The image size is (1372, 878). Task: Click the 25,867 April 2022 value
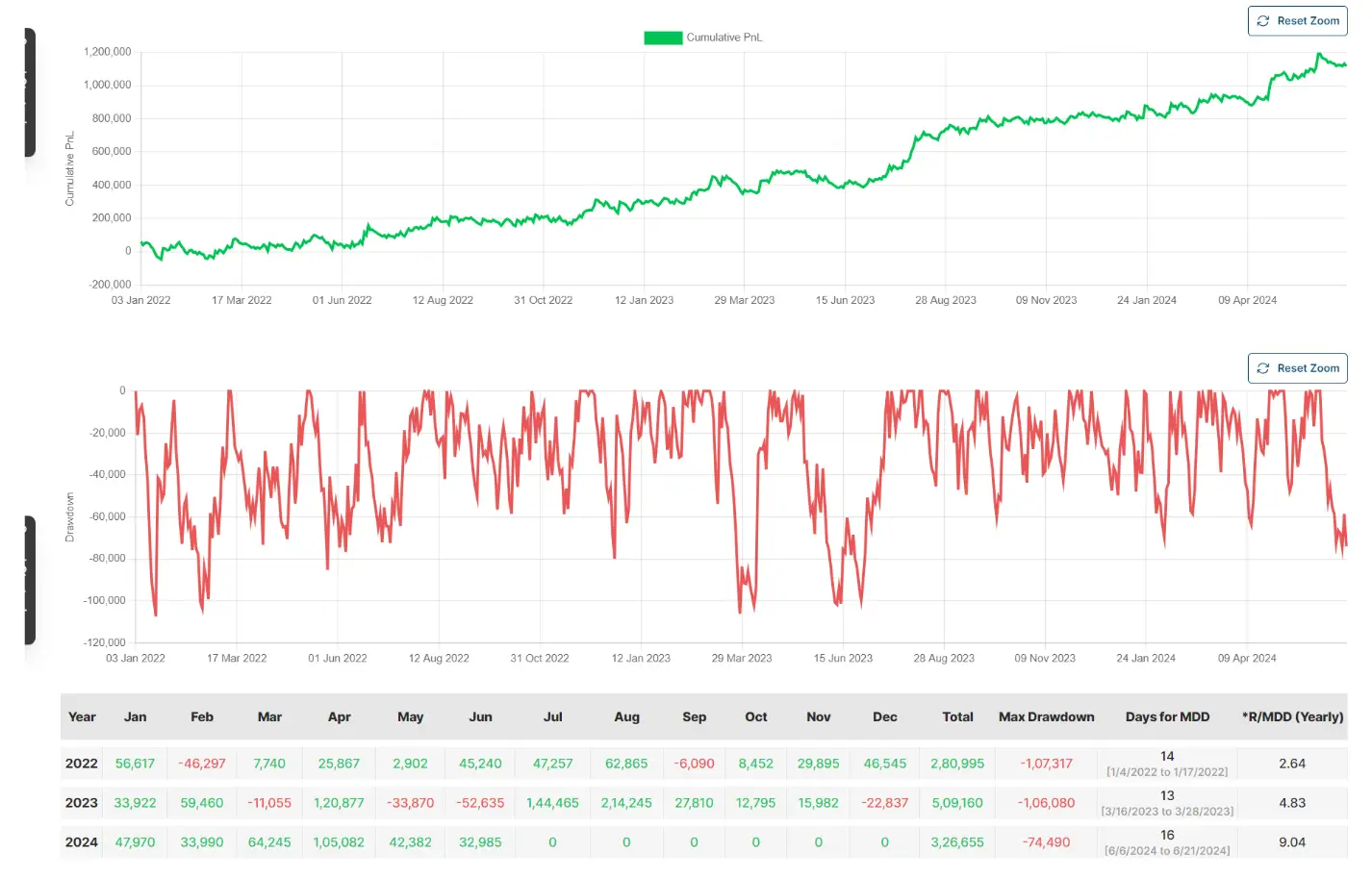point(339,764)
